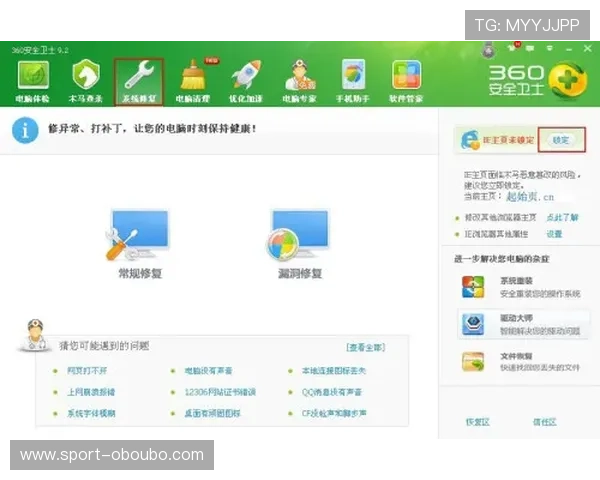Click the blue info icon beside the headline
Viewport: 600px width, 480px height.
[x=25, y=131]
